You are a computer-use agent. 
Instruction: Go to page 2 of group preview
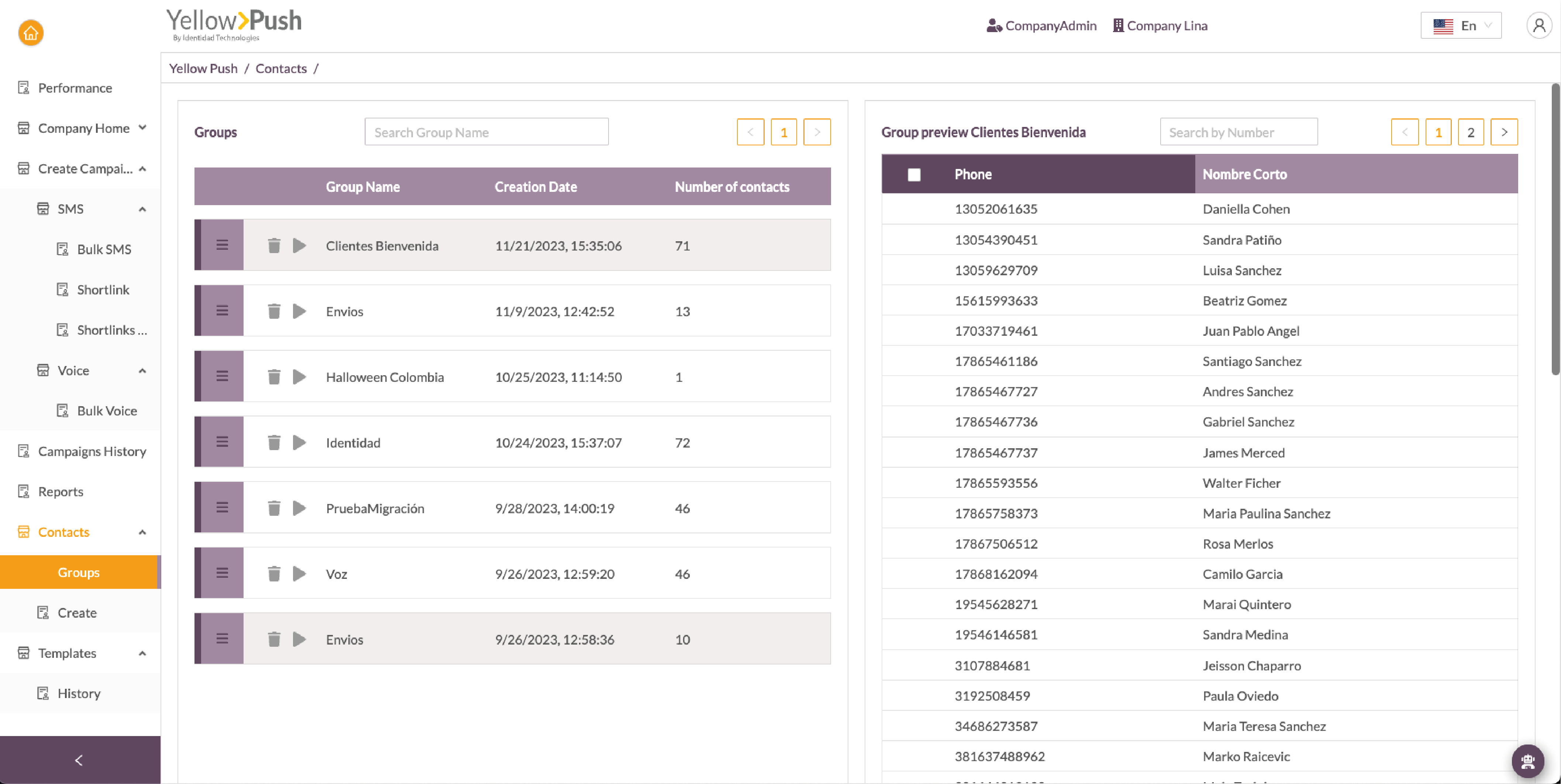click(1470, 132)
